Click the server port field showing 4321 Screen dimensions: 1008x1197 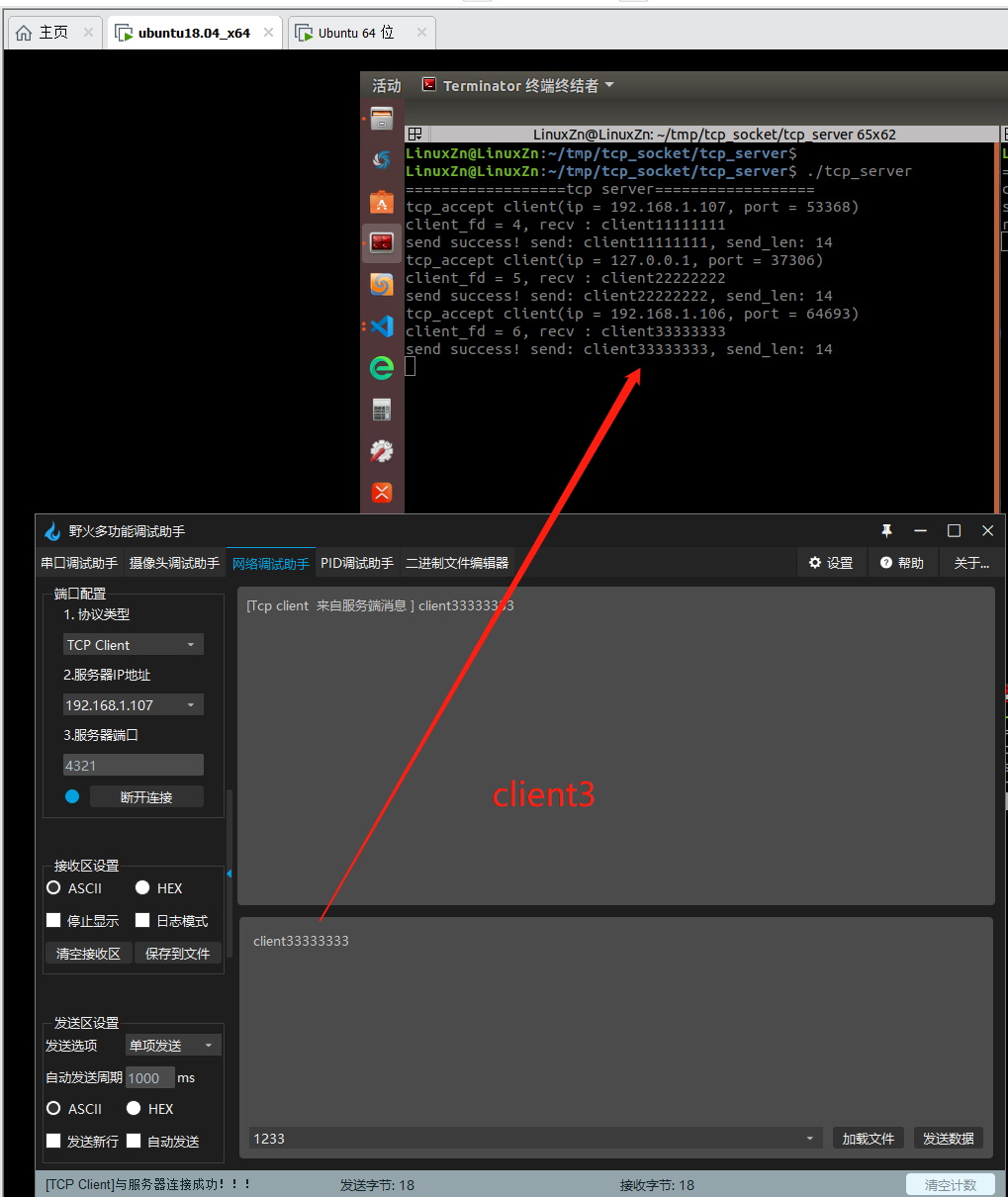134,766
